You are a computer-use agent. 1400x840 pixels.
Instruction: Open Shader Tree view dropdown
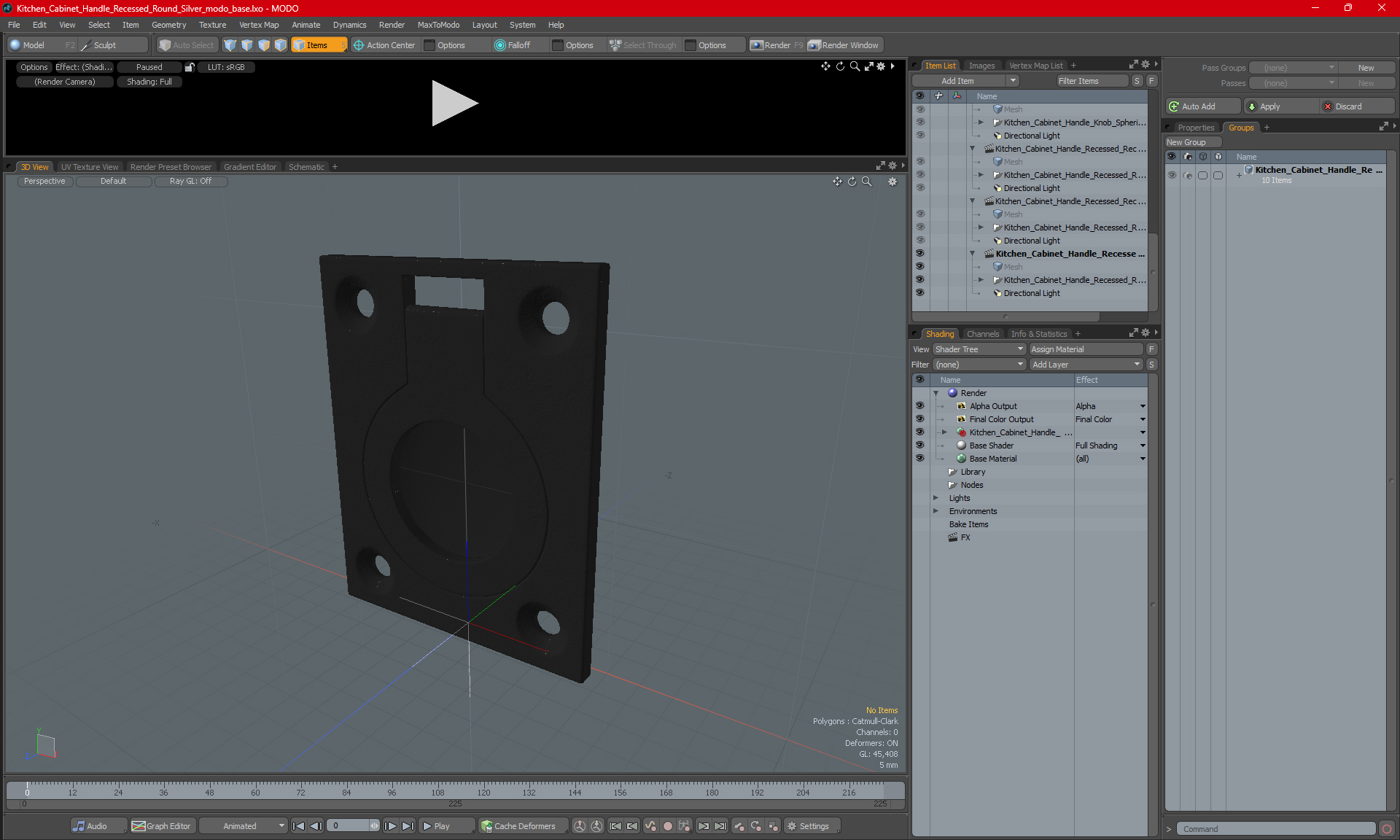(979, 349)
